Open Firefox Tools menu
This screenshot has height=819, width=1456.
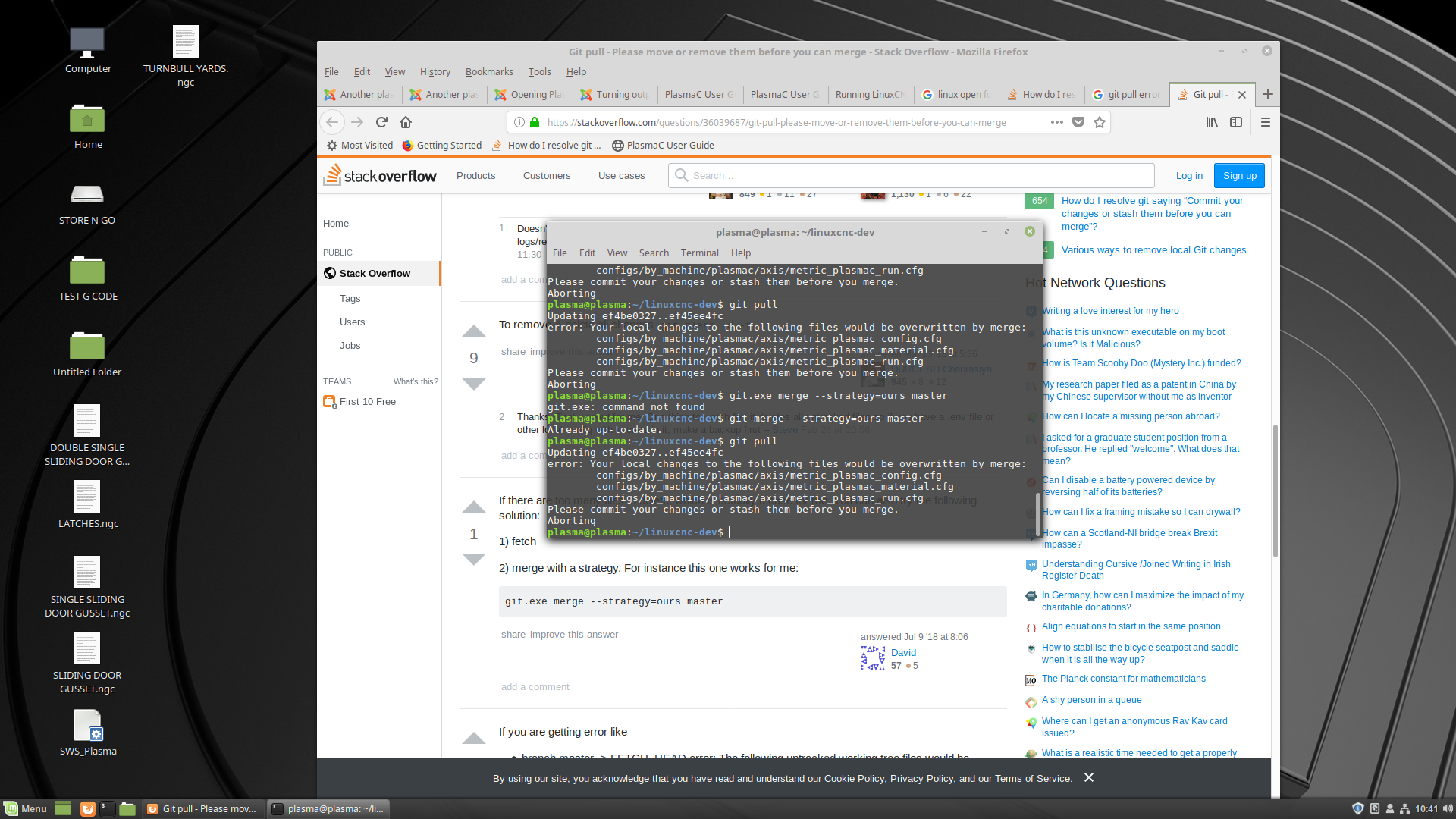(x=540, y=71)
